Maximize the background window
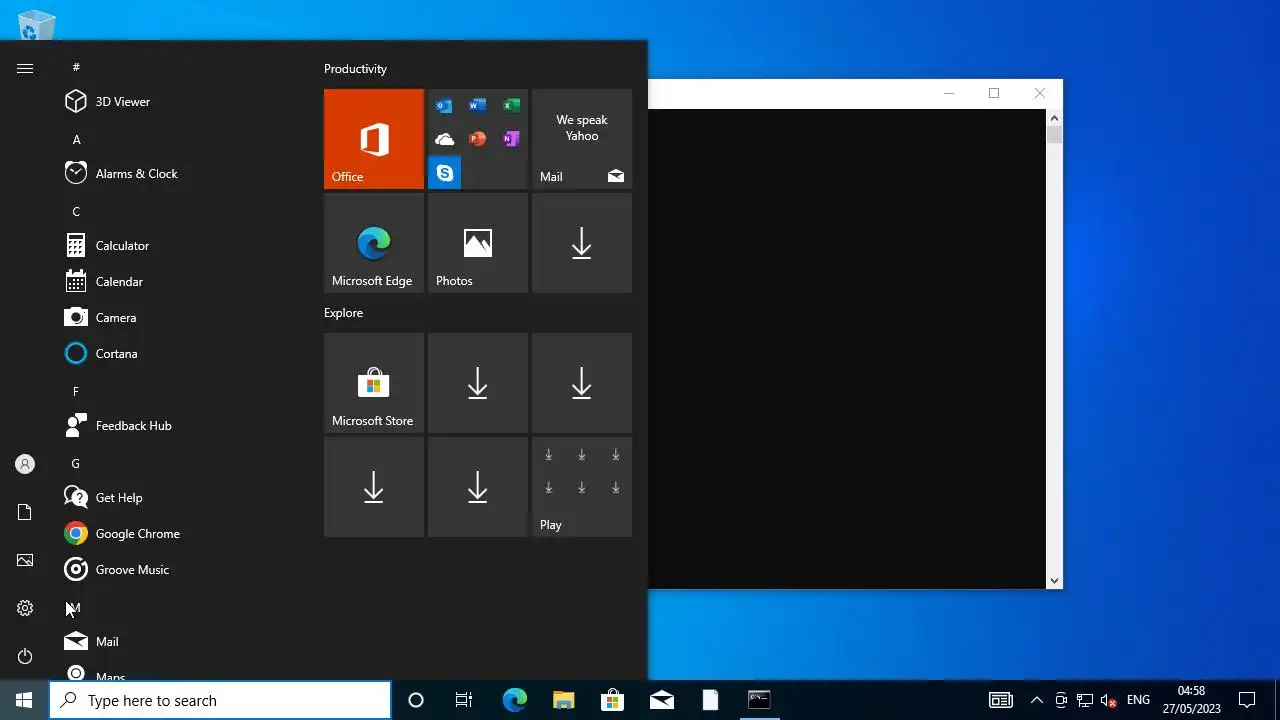This screenshot has height=720, width=1280. pos(994,93)
